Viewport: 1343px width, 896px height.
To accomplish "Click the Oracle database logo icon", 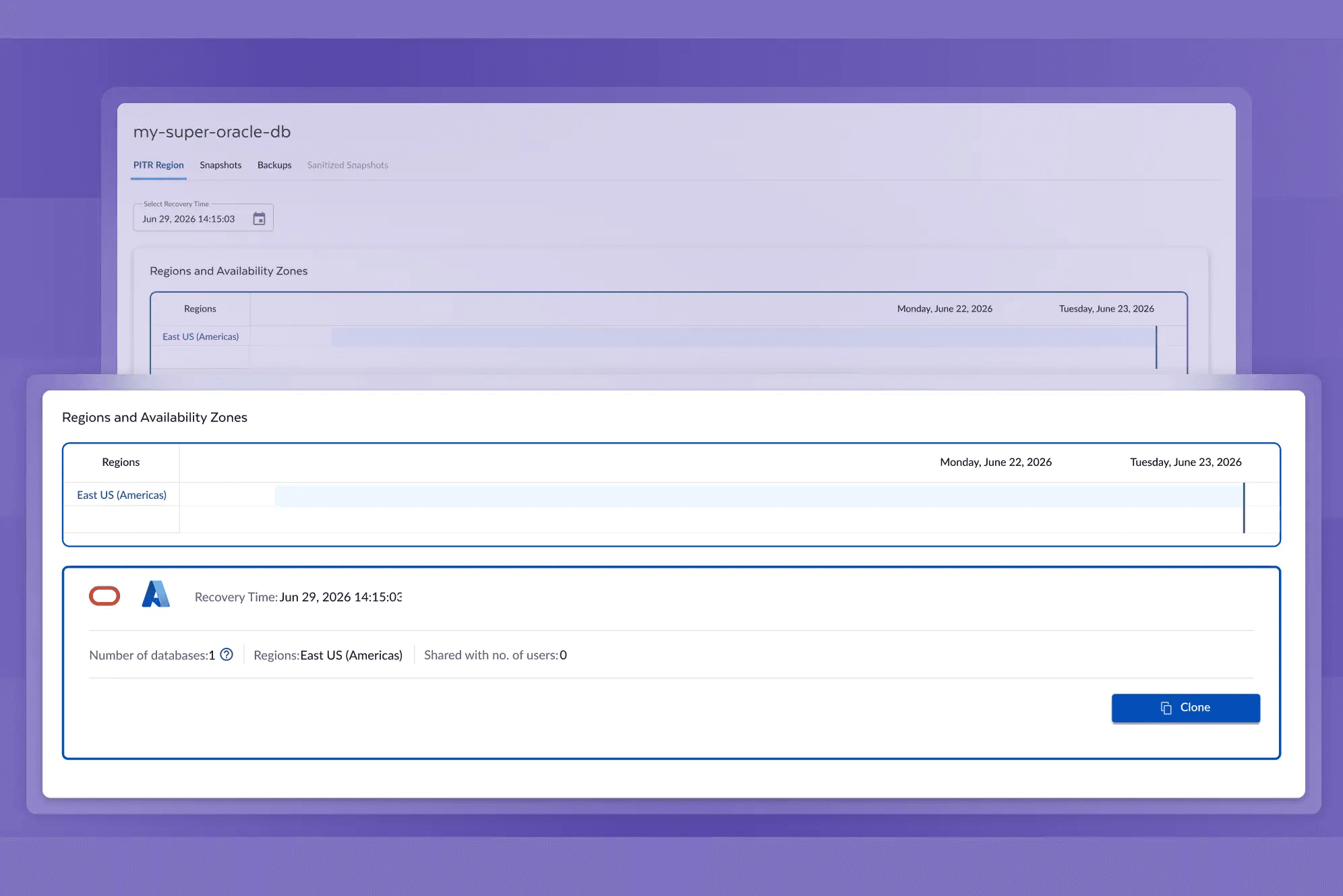I will coord(105,596).
